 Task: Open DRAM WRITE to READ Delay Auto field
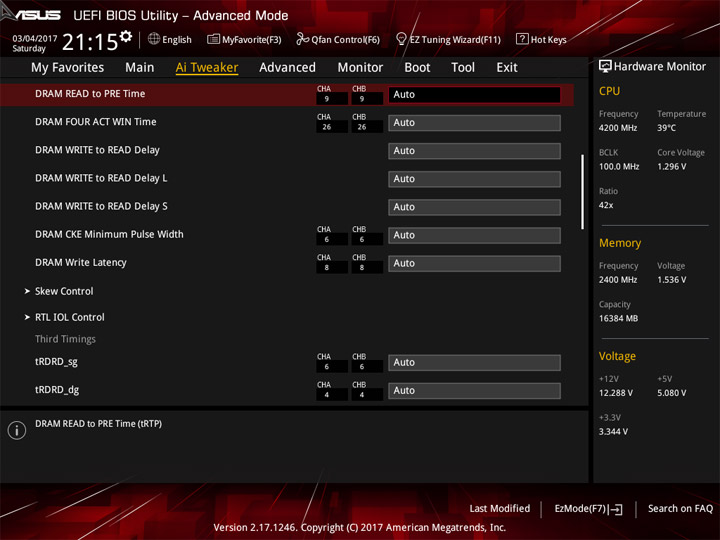[x=474, y=151]
